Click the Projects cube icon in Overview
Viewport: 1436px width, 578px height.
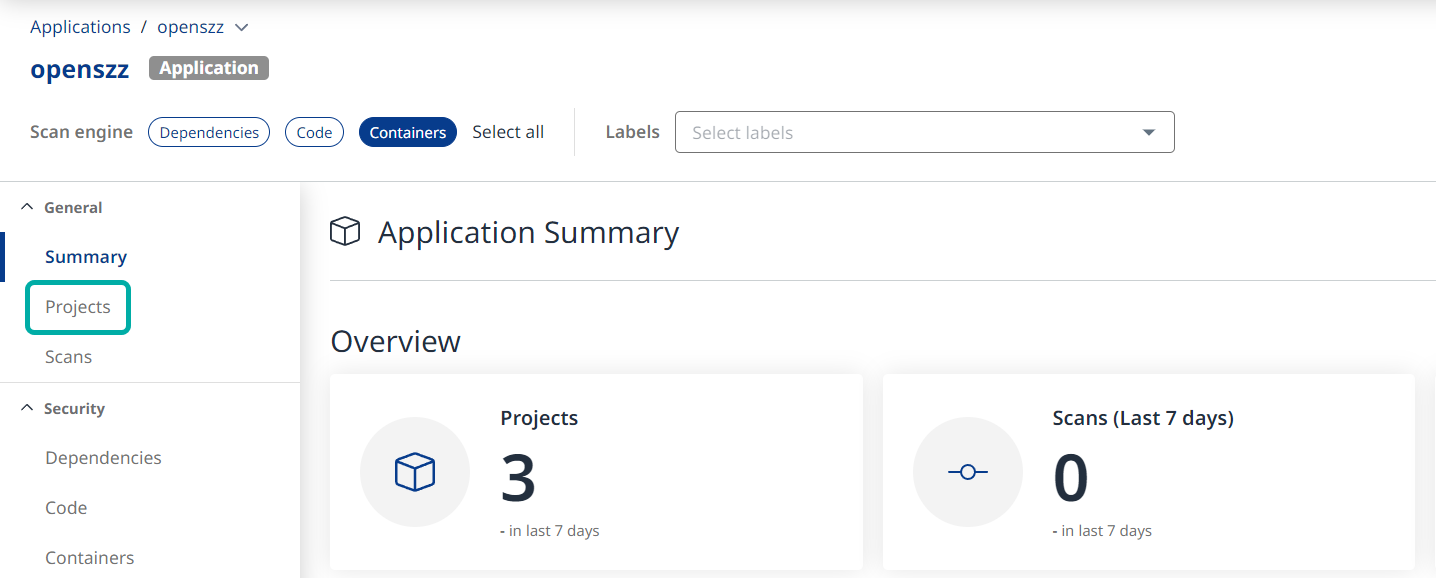click(x=414, y=472)
